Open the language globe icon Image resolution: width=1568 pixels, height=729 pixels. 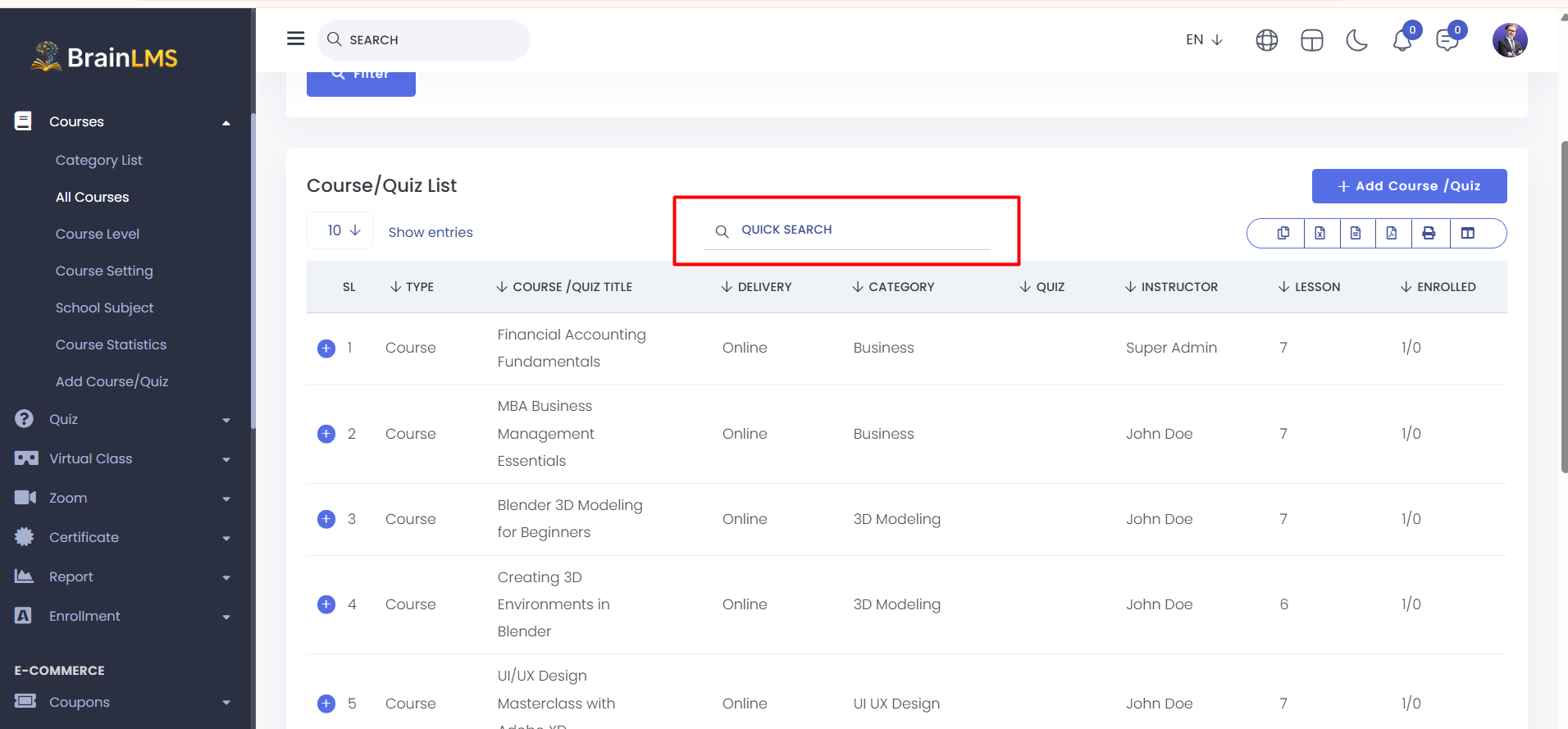click(x=1267, y=40)
